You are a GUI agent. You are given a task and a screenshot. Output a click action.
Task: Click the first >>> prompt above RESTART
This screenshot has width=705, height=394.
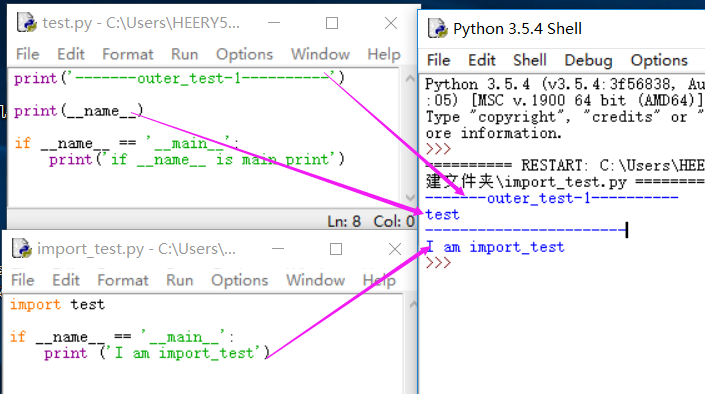coord(438,149)
